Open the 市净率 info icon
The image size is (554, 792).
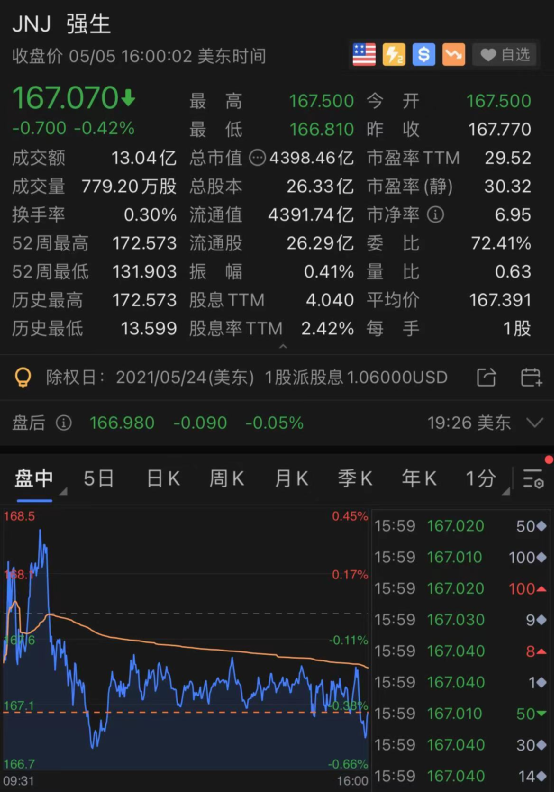pyautogui.click(x=435, y=215)
